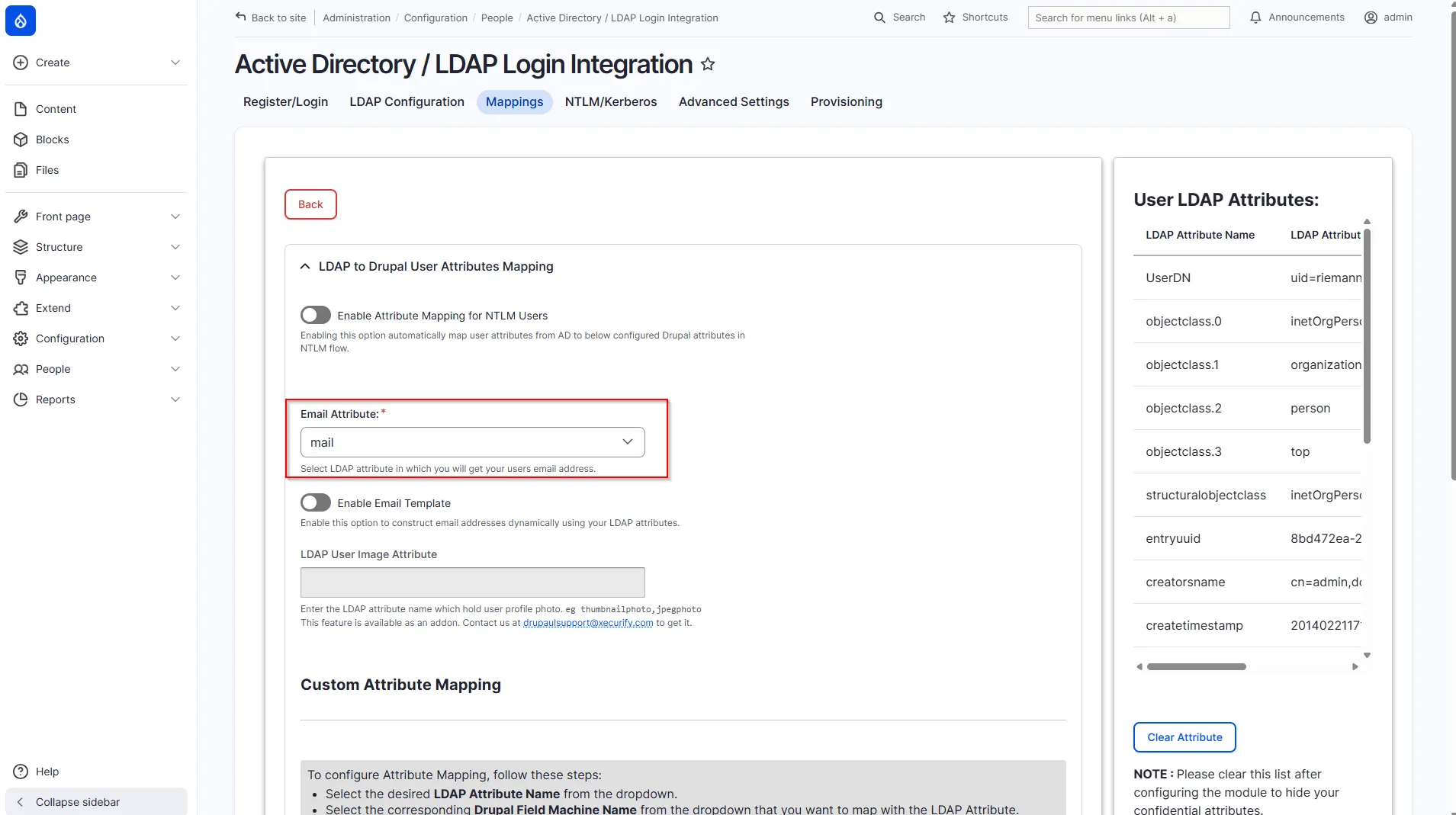Image resolution: width=1456 pixels, height=815 pixels.
Task: Click the Content page icon in sidebar
Action: click(21, 109)
